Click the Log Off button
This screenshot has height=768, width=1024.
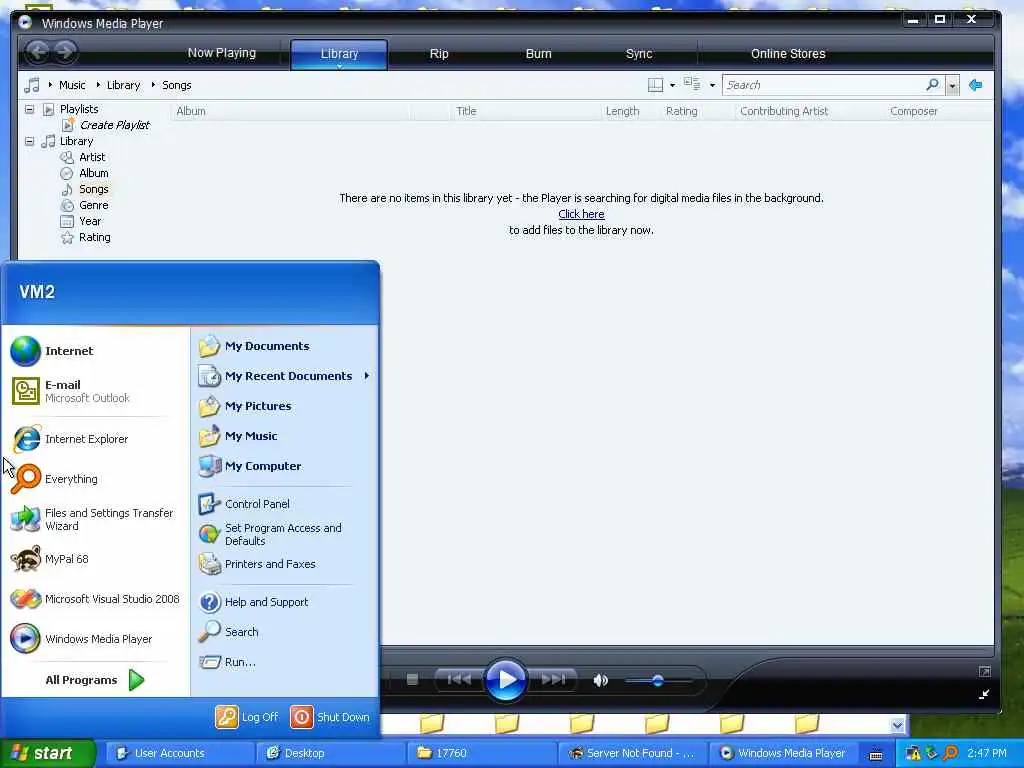point(247,717)
